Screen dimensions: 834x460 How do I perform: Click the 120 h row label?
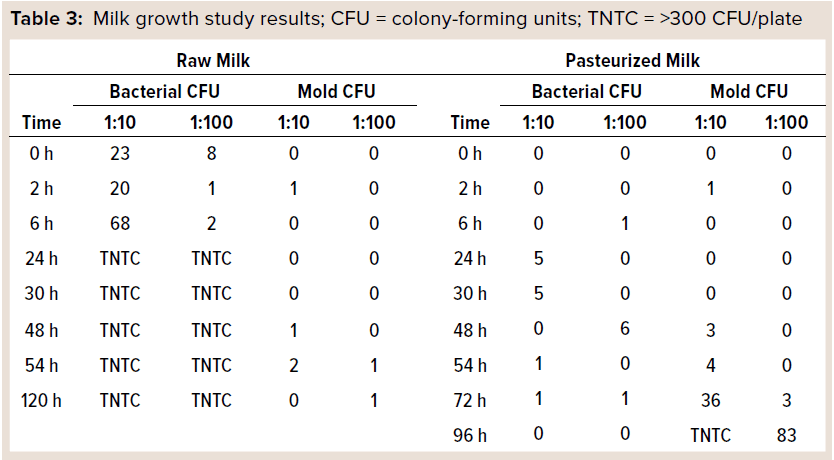pos(41,400)
